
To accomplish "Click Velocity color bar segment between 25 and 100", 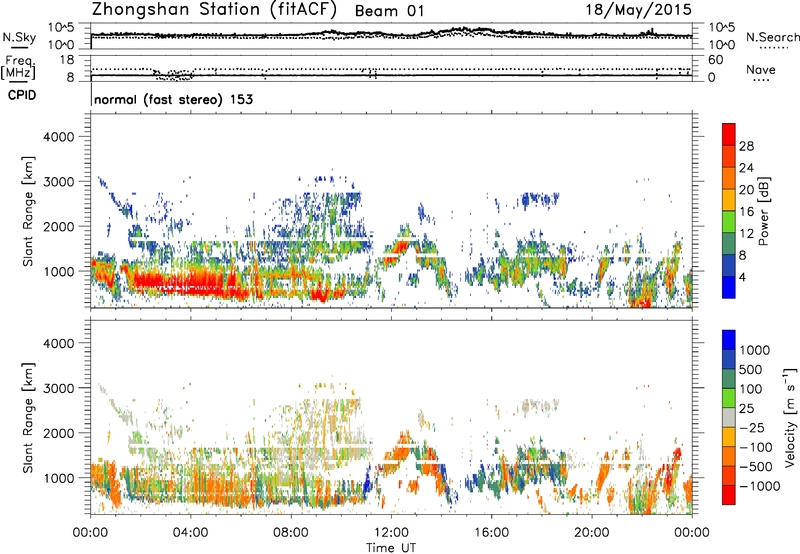I will [x=729, y=398].
